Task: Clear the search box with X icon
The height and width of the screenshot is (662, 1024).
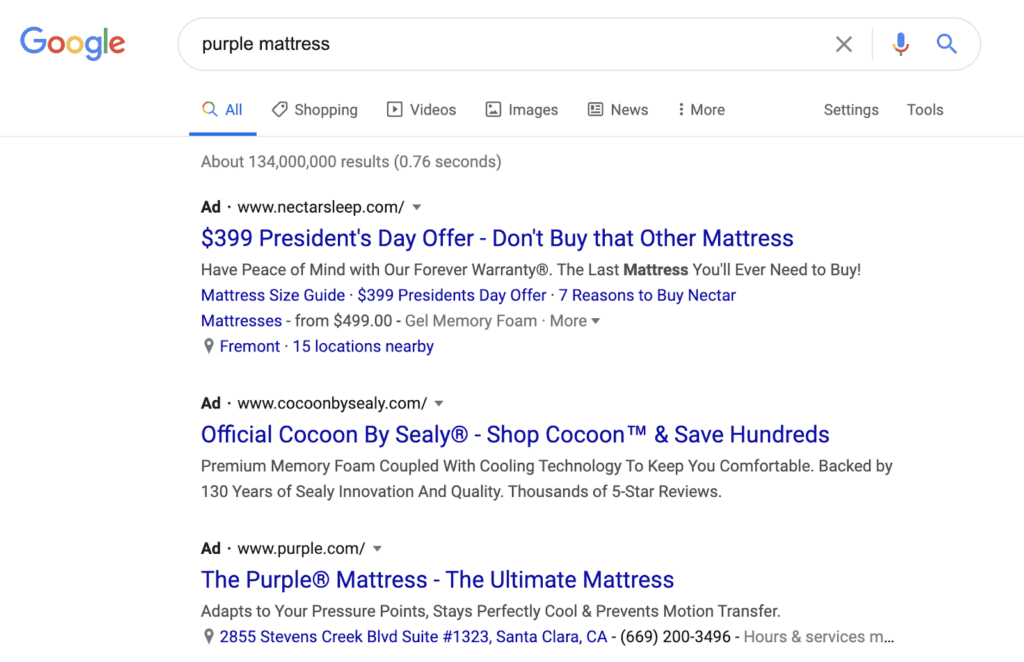Action: [x=844, y=44]
